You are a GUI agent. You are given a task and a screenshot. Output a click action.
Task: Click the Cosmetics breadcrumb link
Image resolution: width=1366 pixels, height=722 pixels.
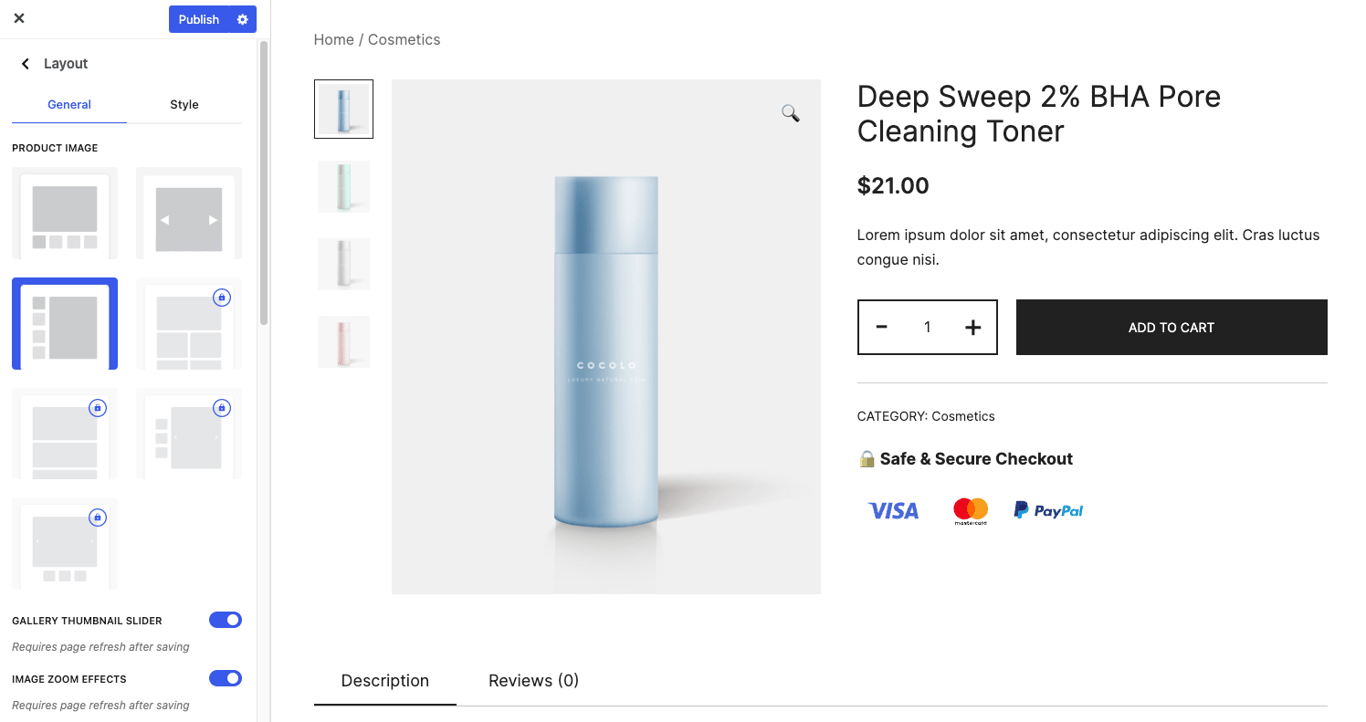click(404, 39)
